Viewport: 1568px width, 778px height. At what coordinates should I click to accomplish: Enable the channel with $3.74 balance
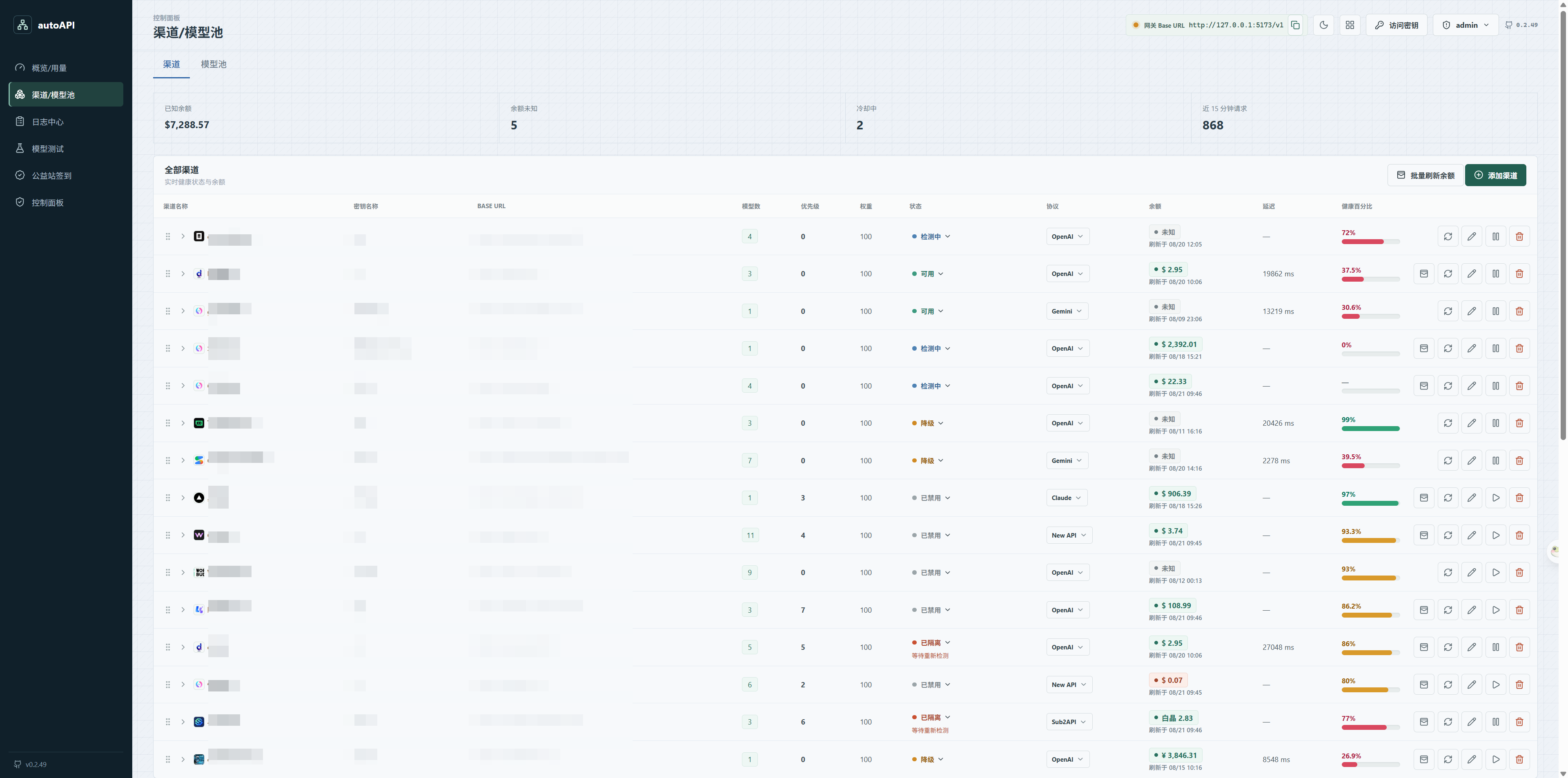pos(1496,535)
